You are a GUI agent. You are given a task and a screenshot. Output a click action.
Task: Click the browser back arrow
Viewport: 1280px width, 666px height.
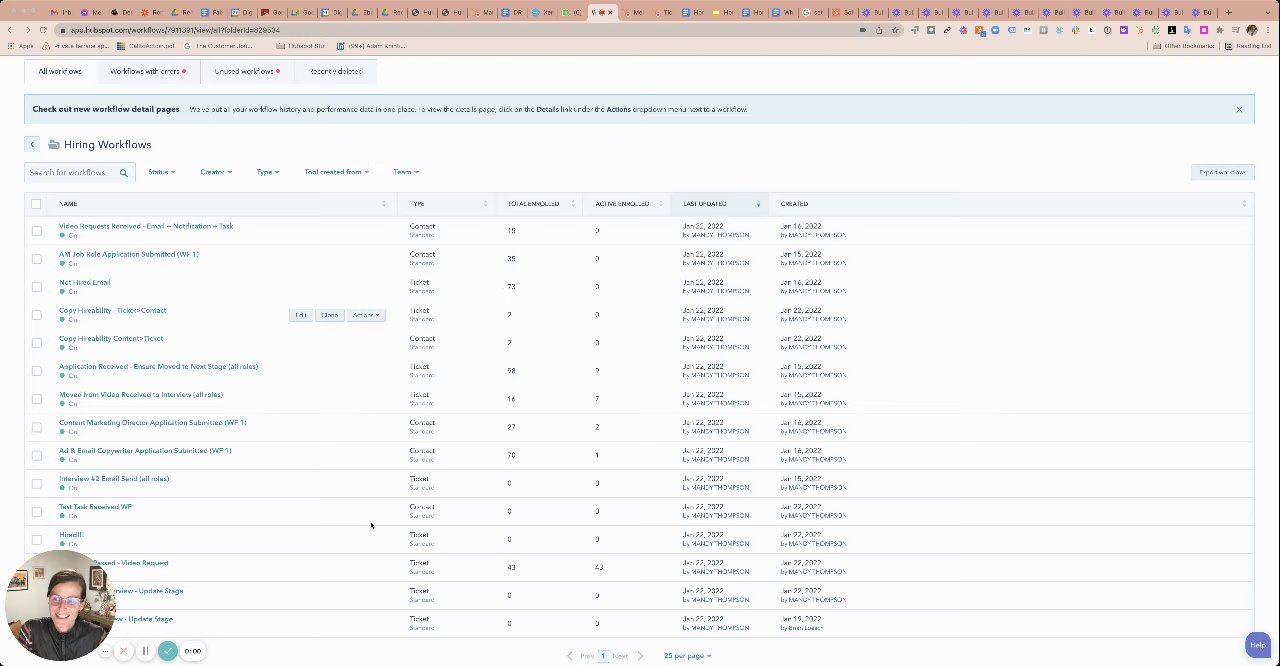(11, 30)
